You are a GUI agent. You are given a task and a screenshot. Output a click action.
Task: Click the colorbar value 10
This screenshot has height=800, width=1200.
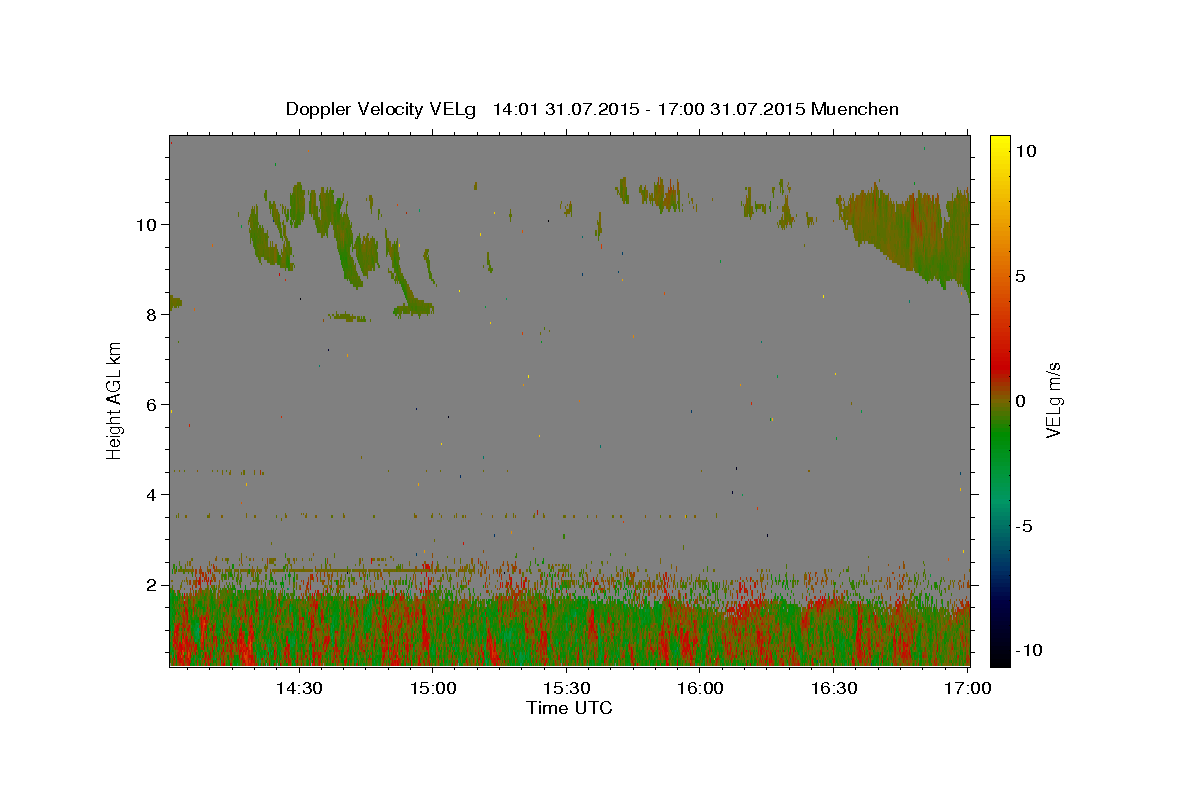click(x=1025, y=150)
